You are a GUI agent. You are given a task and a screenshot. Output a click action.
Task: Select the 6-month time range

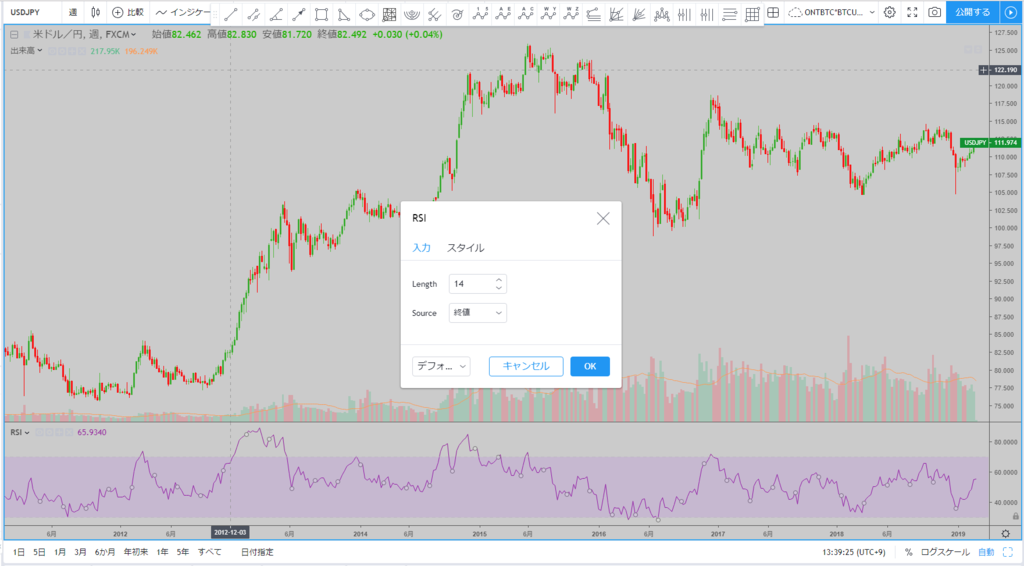(x=104, y=552)
